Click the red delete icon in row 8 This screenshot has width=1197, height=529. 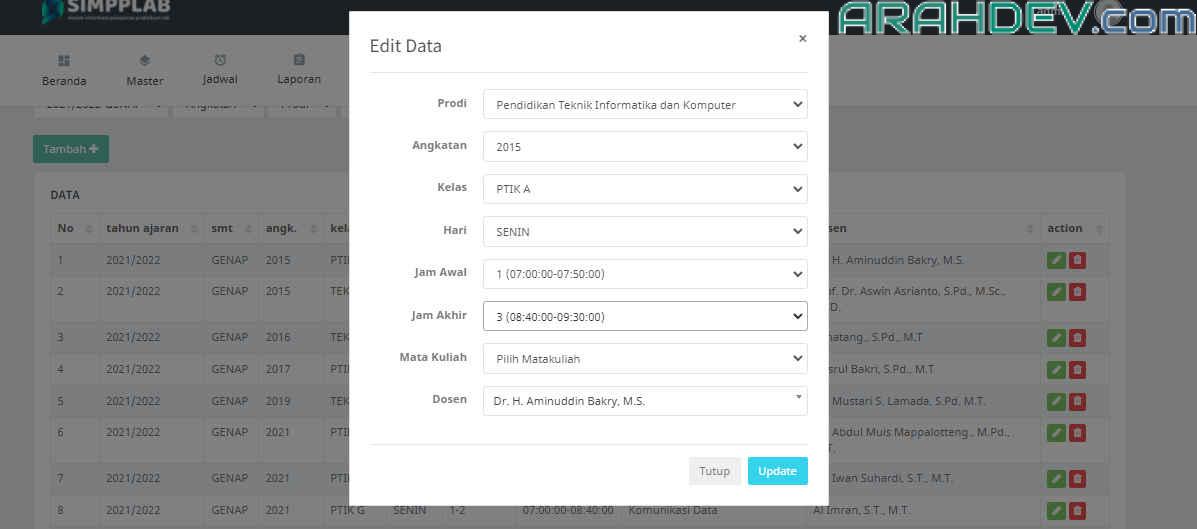1077,510
